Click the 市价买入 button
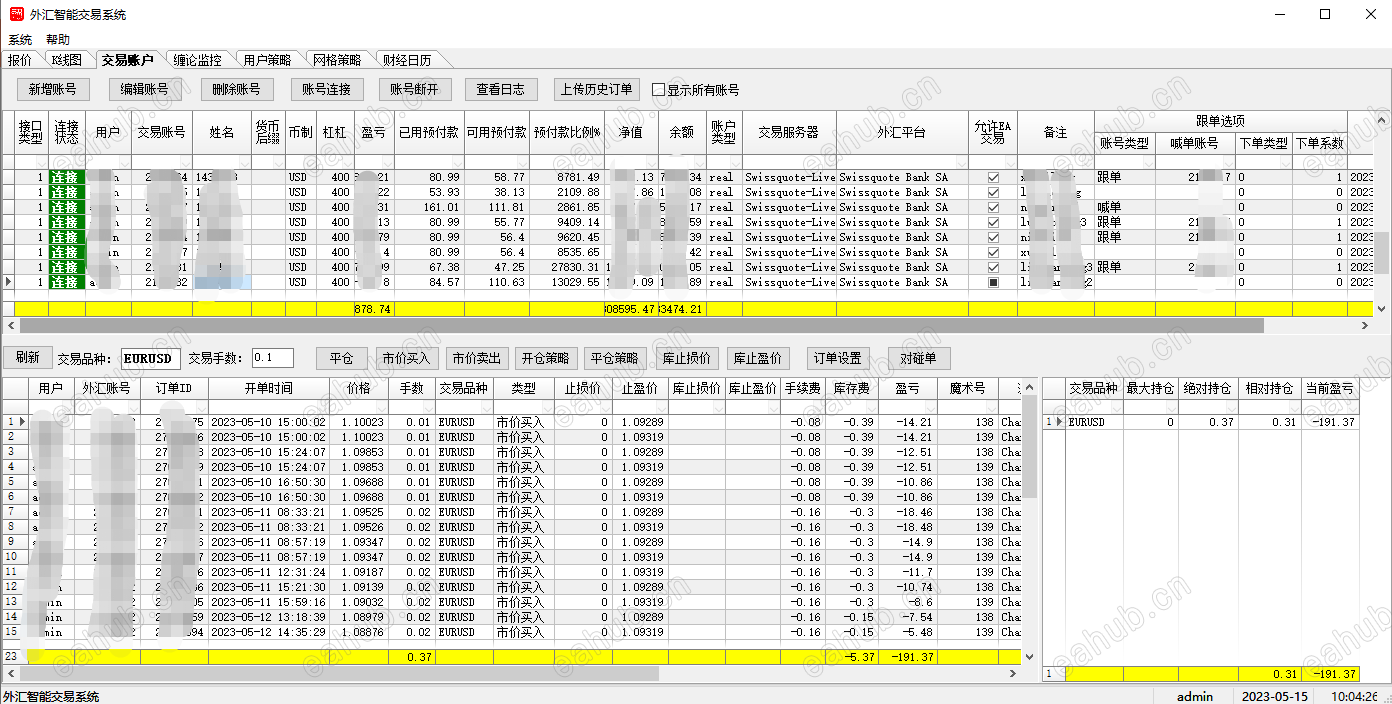Viewport: 1392px width, 704px height. 408,358
